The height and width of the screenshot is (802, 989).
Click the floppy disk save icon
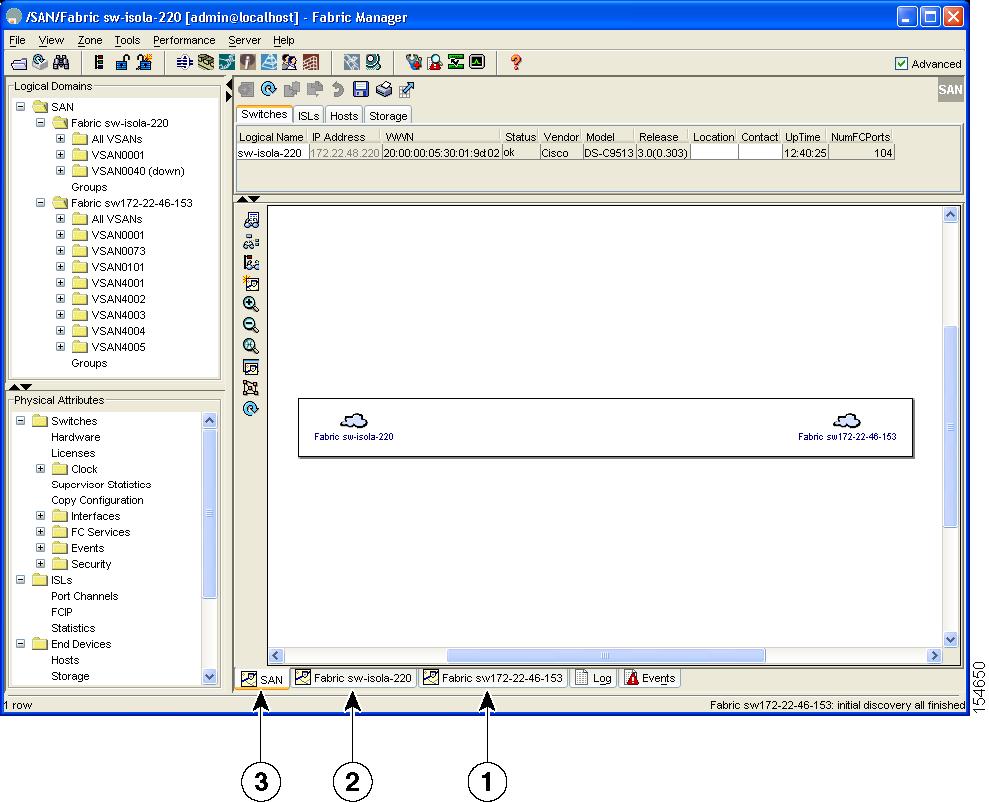click(x=360, y=90)
